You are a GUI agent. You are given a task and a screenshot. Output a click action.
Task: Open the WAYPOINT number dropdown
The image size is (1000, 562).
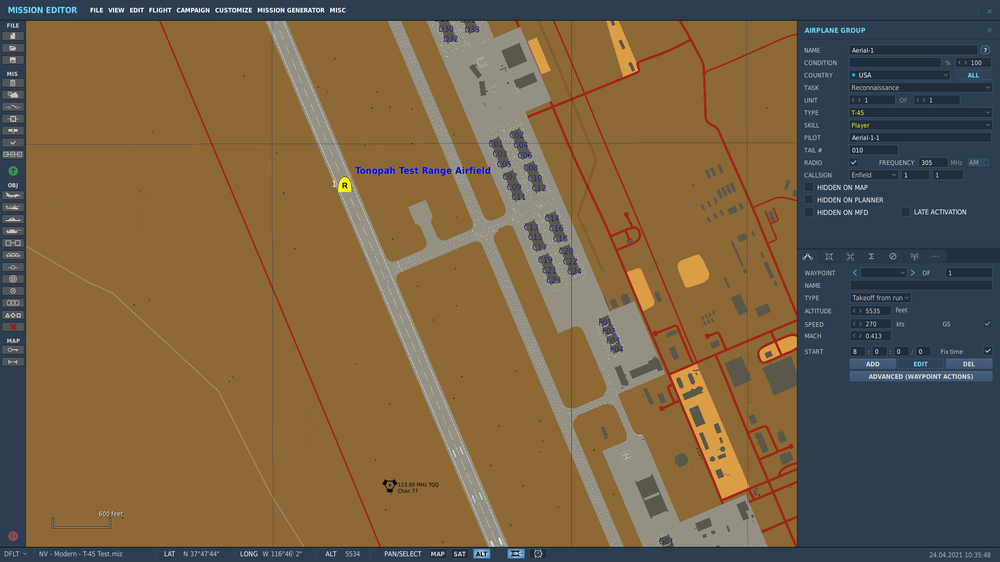tap(883, 273)
